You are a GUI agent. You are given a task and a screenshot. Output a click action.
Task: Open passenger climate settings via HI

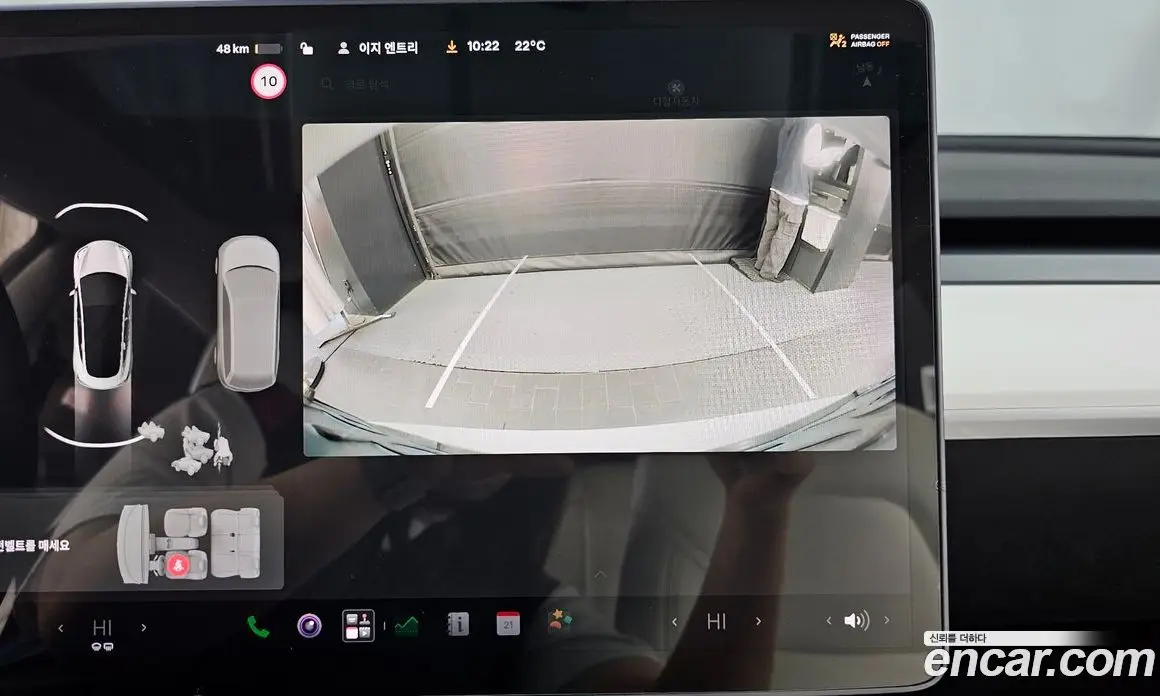(x=716, y=621)
